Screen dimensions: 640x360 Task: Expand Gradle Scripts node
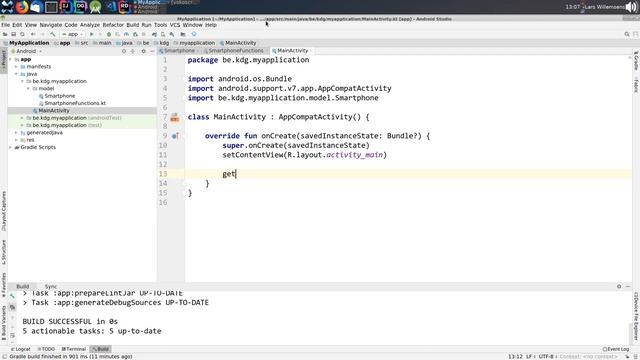11,147
